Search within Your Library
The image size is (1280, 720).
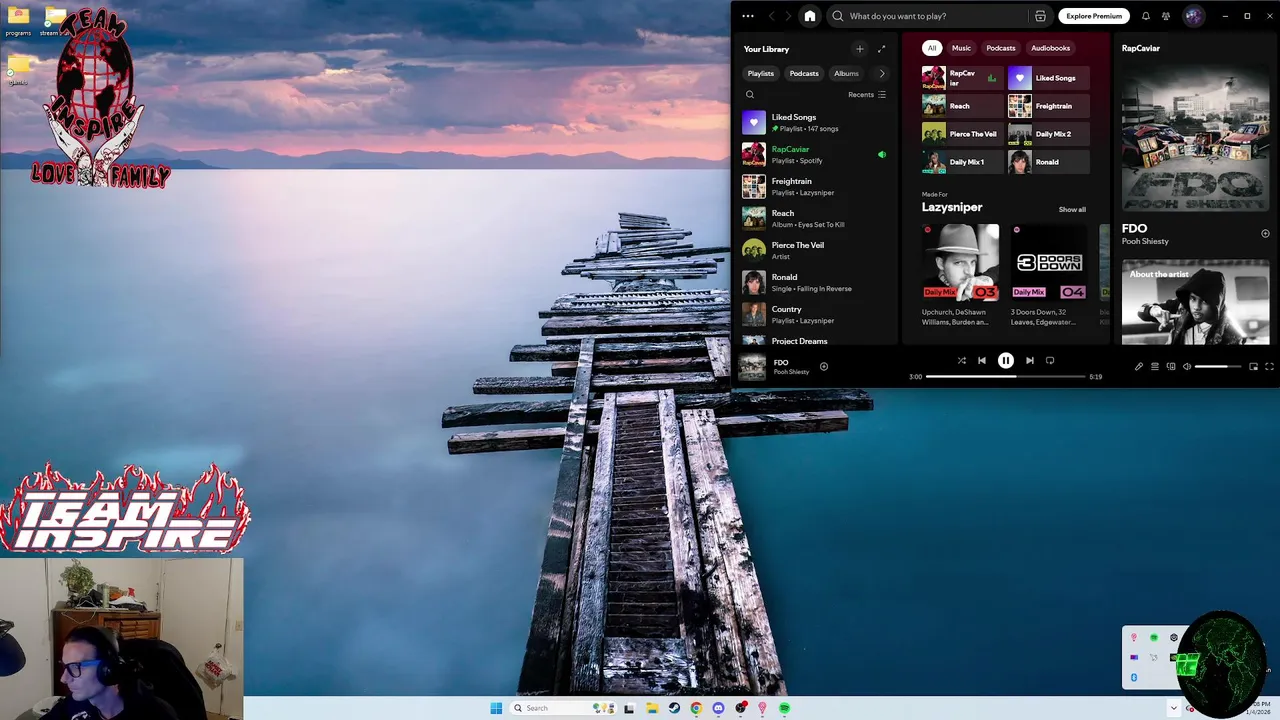(750, 95)
